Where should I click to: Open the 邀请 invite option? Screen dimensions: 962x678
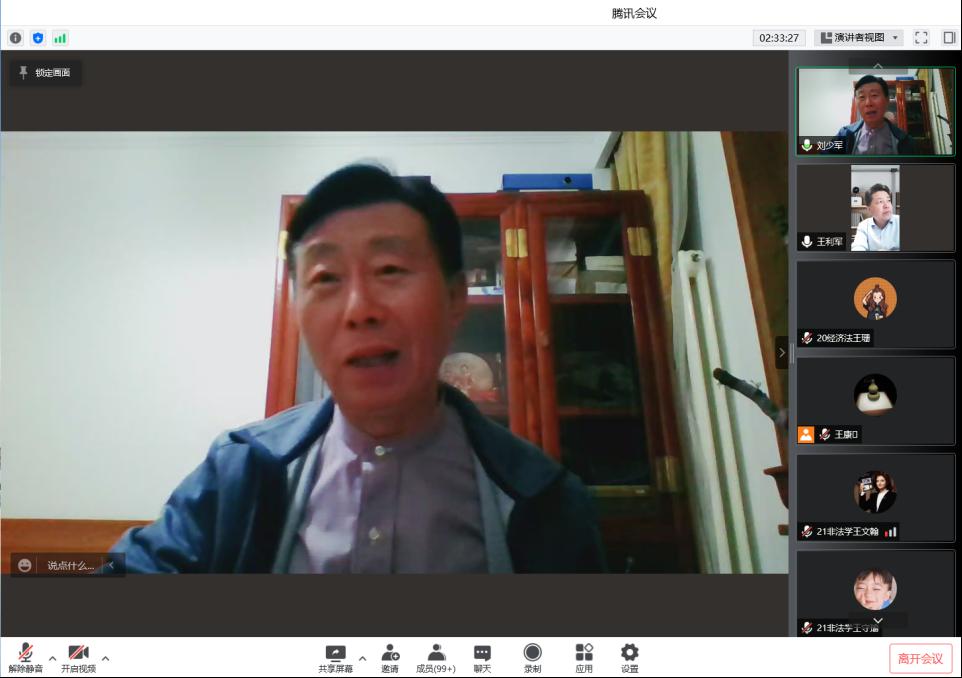[x=390, y=657]
